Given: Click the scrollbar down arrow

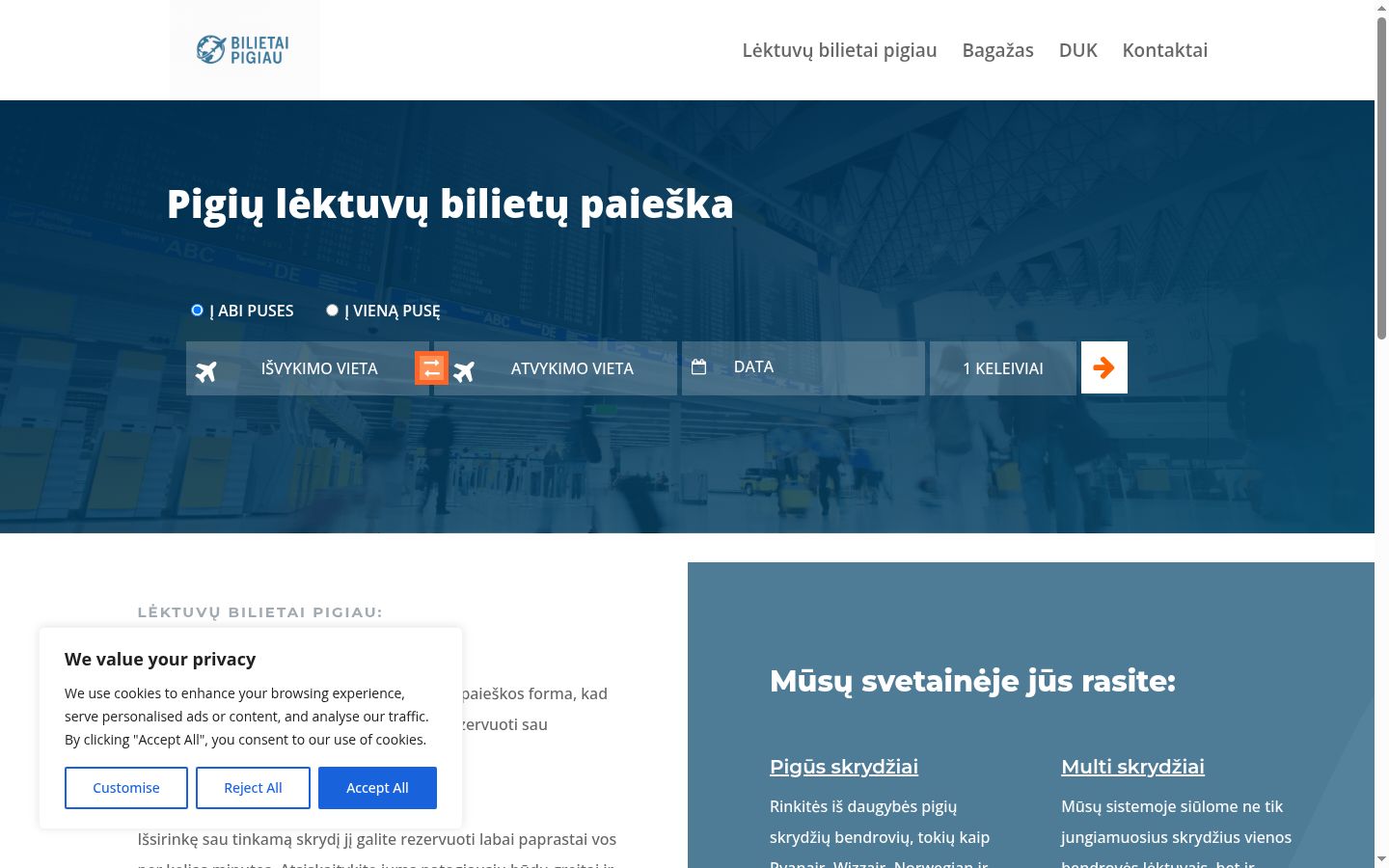Looking at the screenshot, I should [x=1381, y=859].
